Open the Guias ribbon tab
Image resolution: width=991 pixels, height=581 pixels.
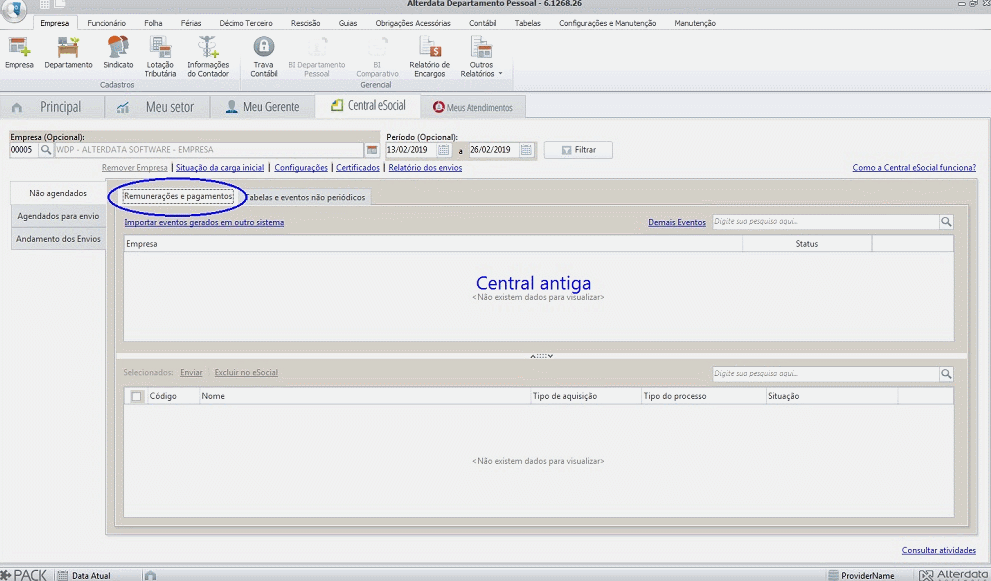click(348, 23)
